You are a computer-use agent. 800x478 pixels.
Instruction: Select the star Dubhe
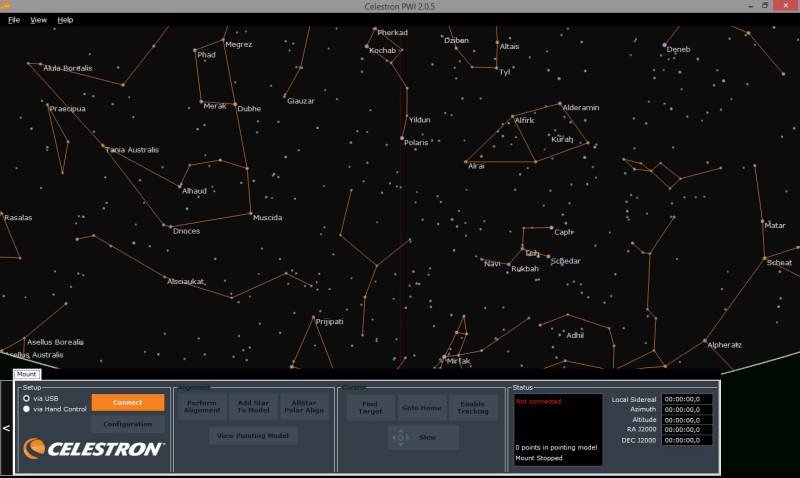(x=235, y=104)
